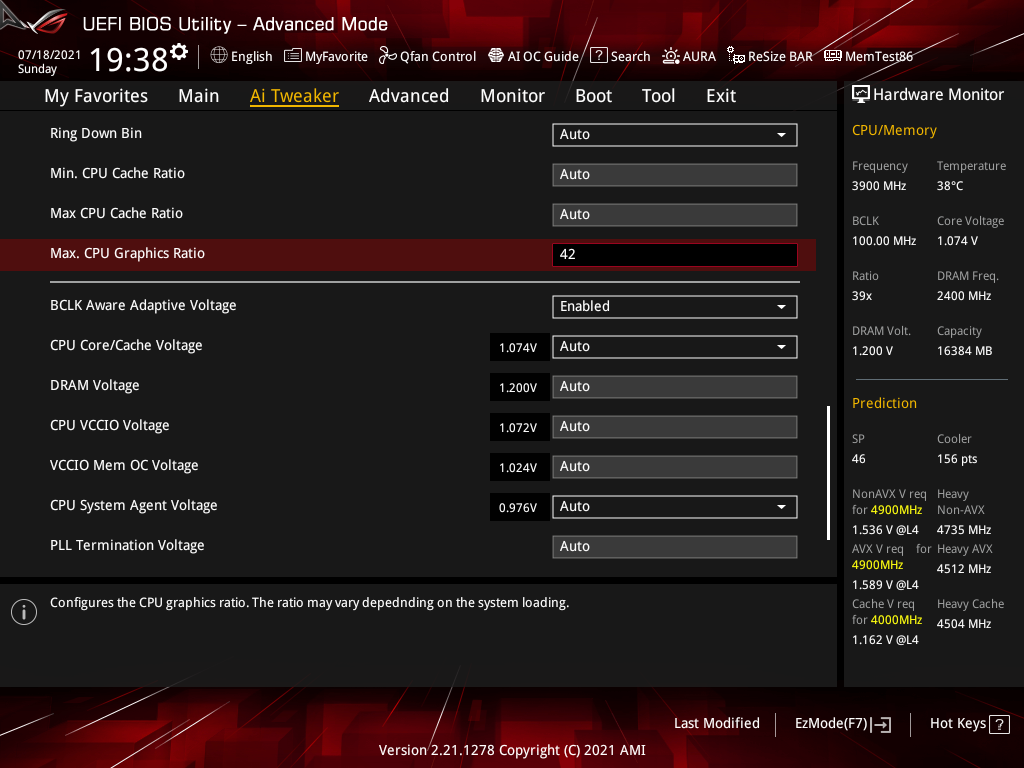
Task: Launch MemTest86
Action: (x=868, y=56)
